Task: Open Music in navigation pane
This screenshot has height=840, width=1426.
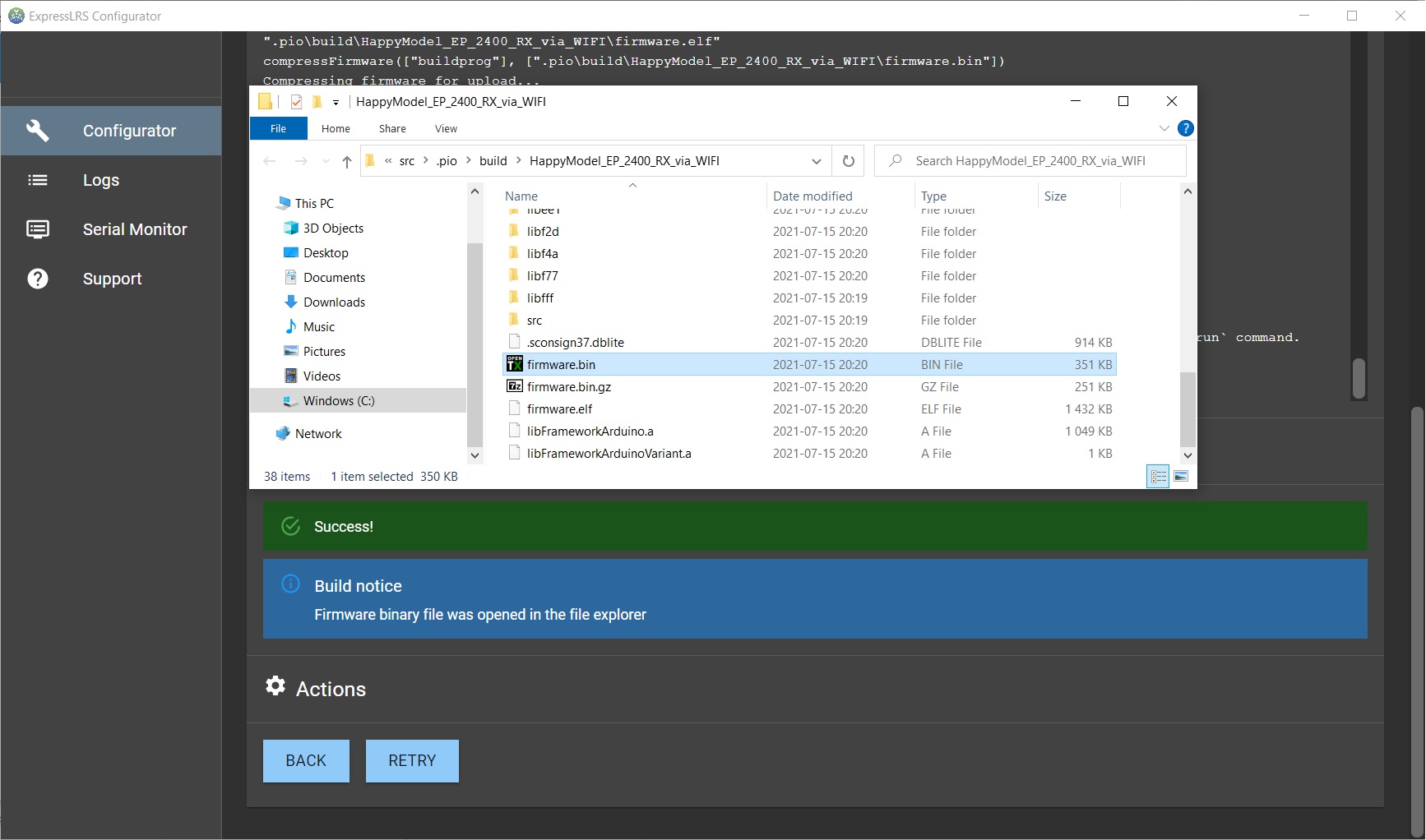Action: pyautogui.click(x=309, y=326)
